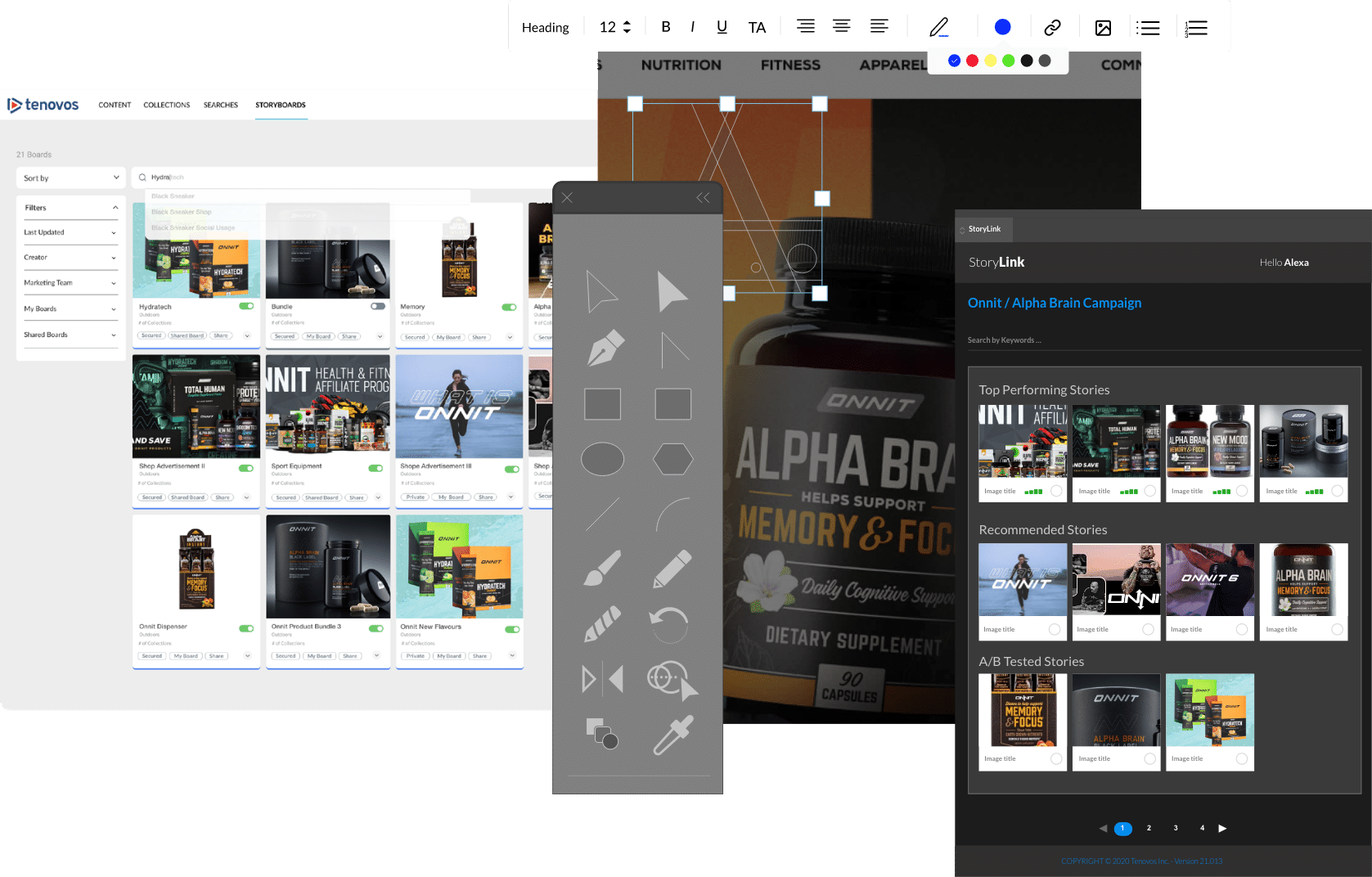Close the tool panel with the X

click(x=567, y=198)
